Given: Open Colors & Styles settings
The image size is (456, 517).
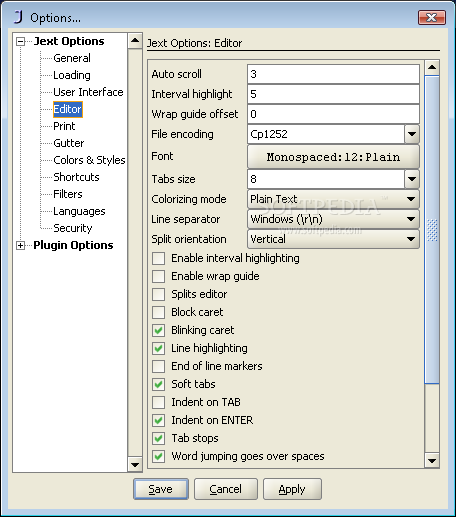Looking at the screenshot, I should tap(89, 160).
